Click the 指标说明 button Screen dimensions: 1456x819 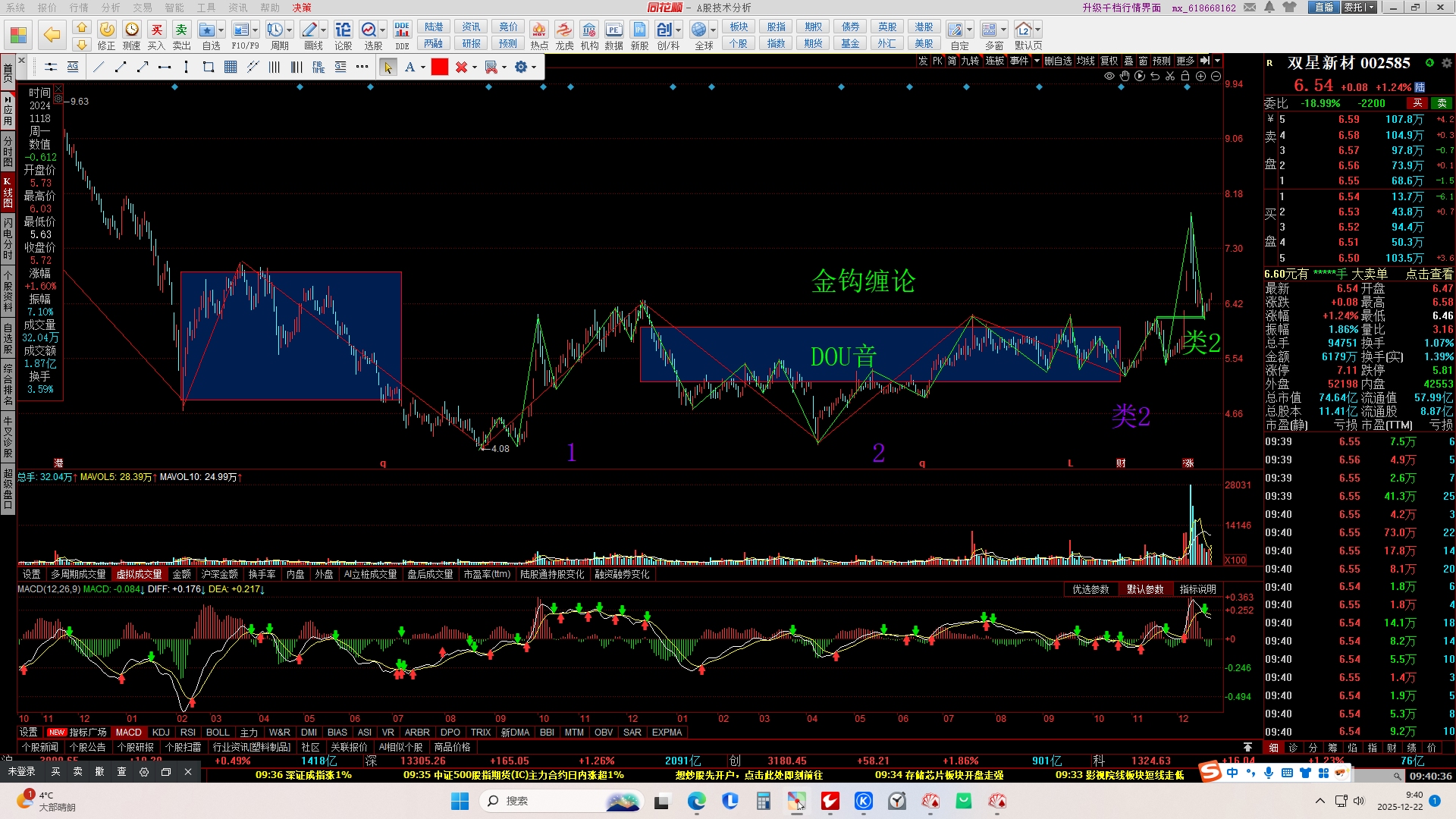tap(1197, 589)
